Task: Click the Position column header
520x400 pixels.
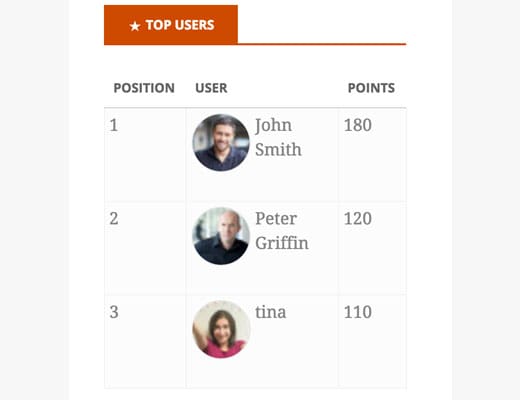Action: 144,88
